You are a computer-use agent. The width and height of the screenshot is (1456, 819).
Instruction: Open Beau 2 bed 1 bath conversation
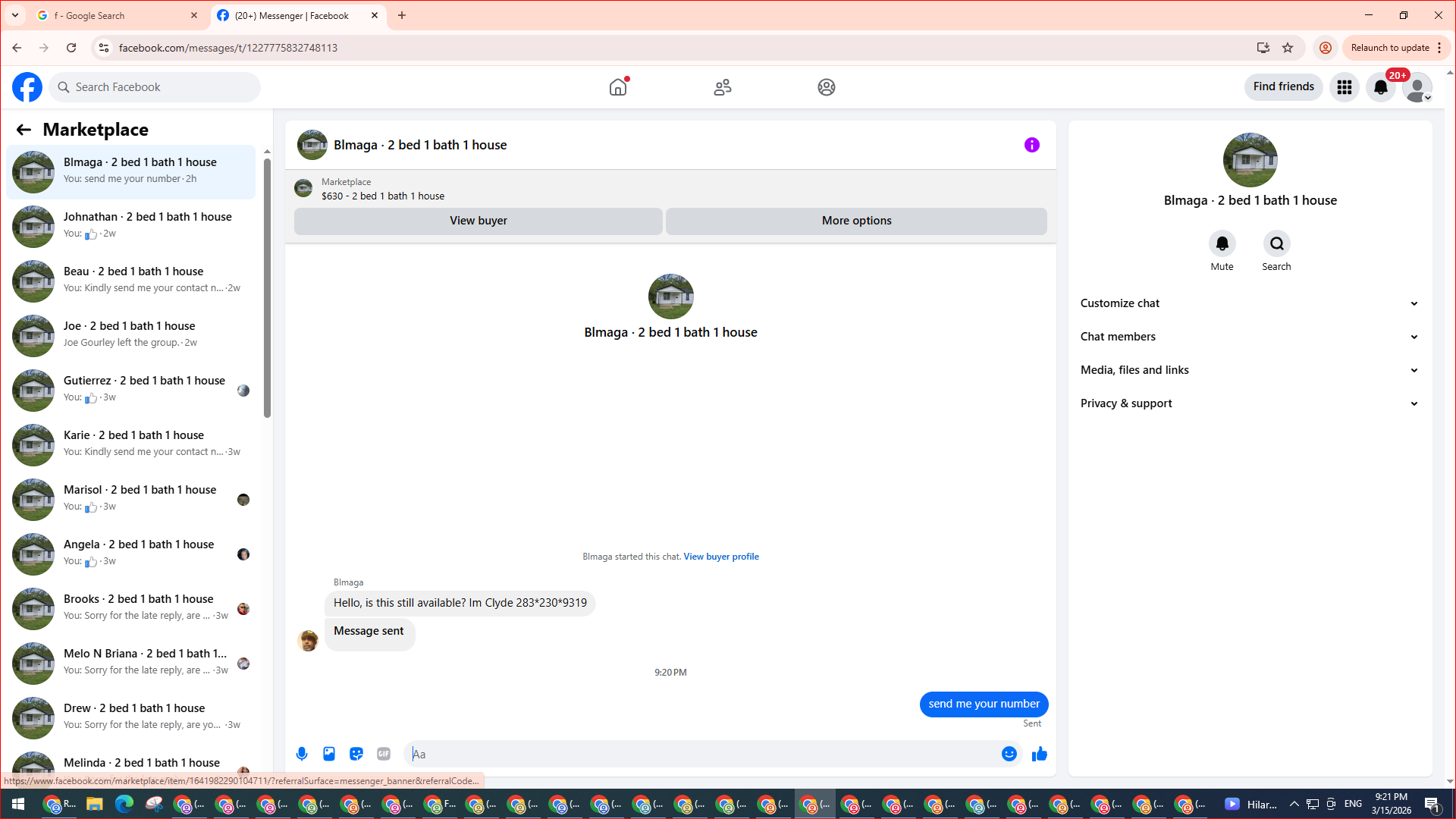click(131, 281)
